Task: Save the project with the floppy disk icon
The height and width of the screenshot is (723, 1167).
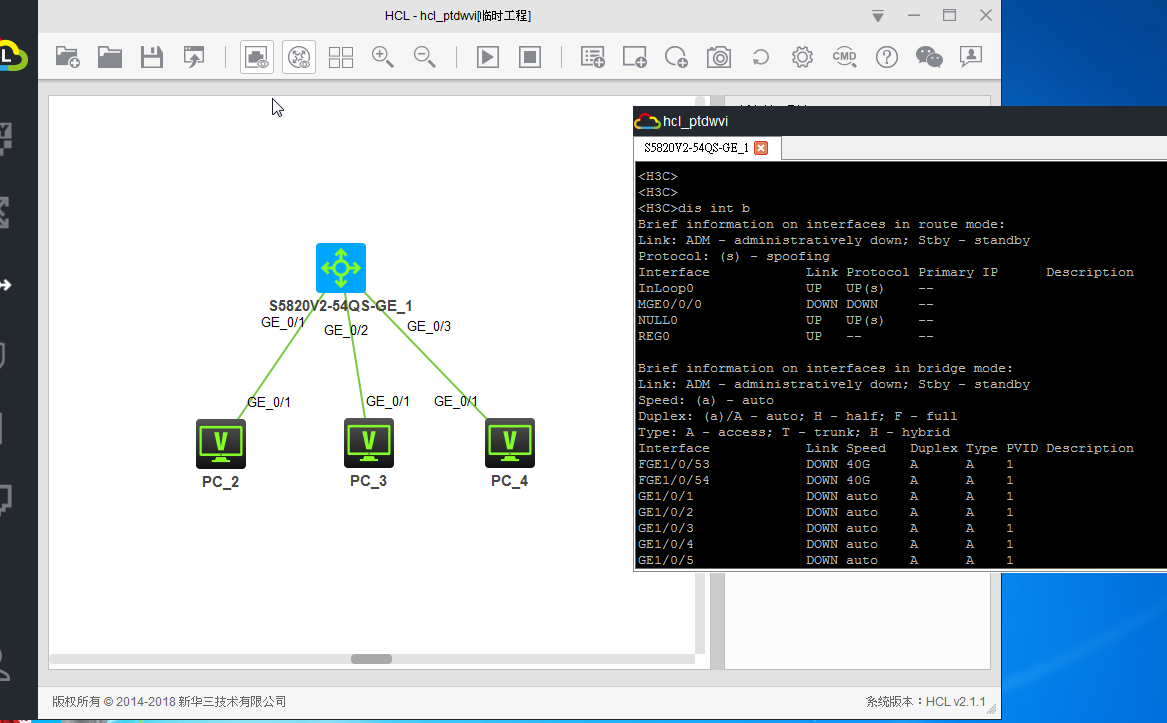Action: click(x=152, y=57)
